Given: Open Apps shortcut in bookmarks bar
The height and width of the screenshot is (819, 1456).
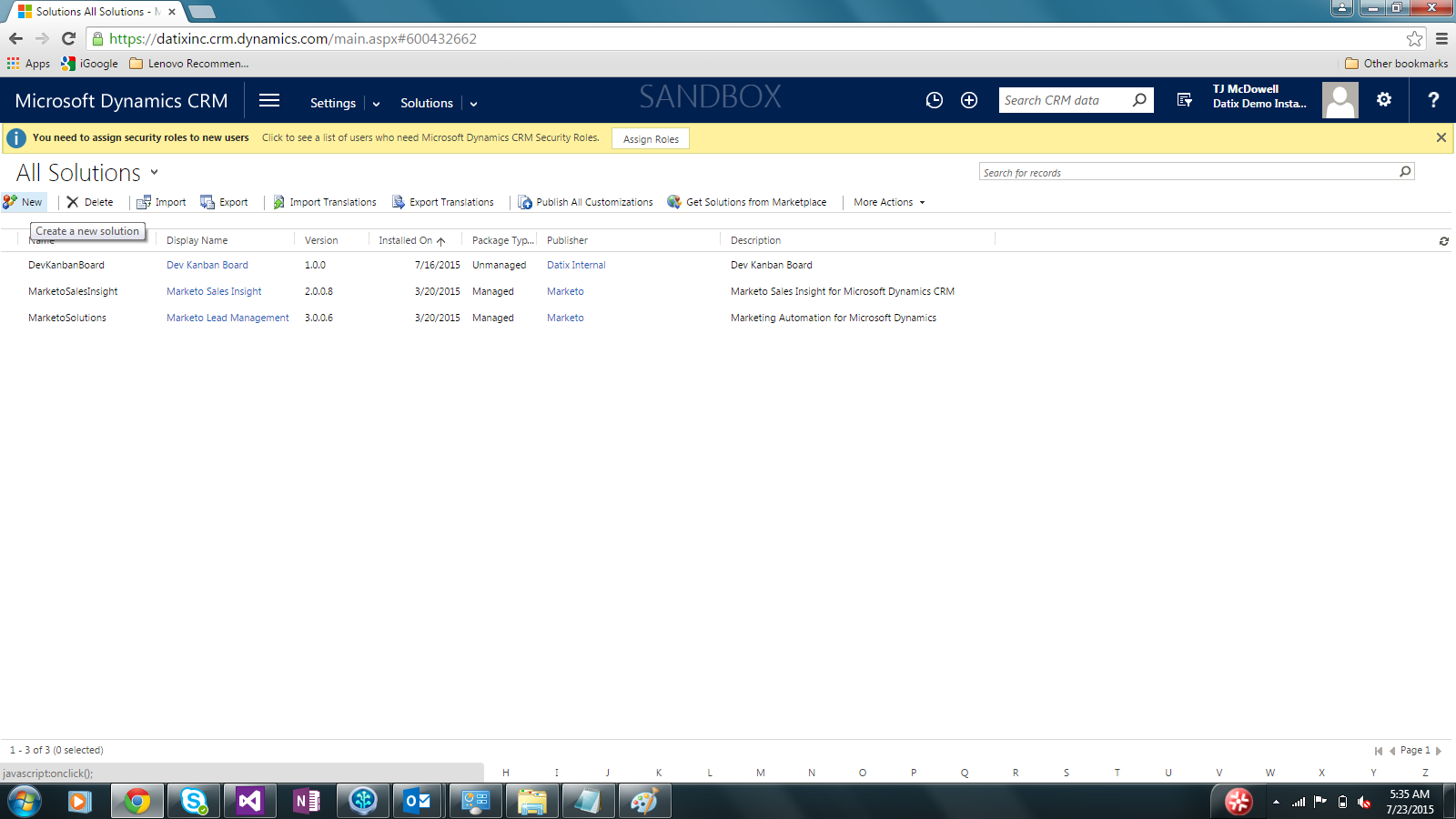Looking at the screenshot, I should 28,64.
